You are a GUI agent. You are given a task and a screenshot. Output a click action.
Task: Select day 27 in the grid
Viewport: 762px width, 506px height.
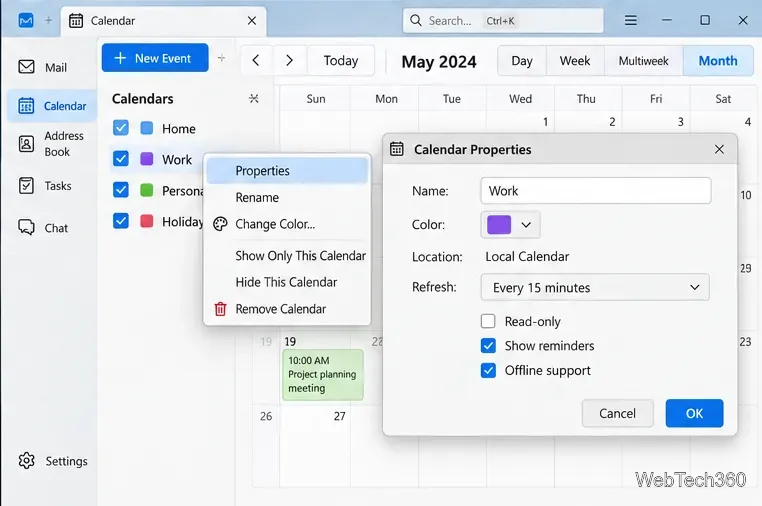[x=339, y=416]
